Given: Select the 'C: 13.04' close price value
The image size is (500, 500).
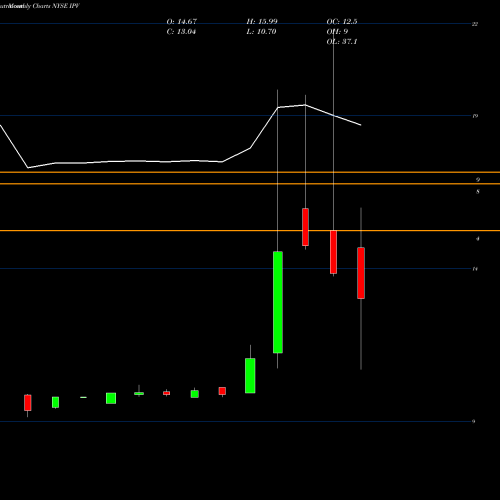Looking at the screenshot, I should pos(181,32).
